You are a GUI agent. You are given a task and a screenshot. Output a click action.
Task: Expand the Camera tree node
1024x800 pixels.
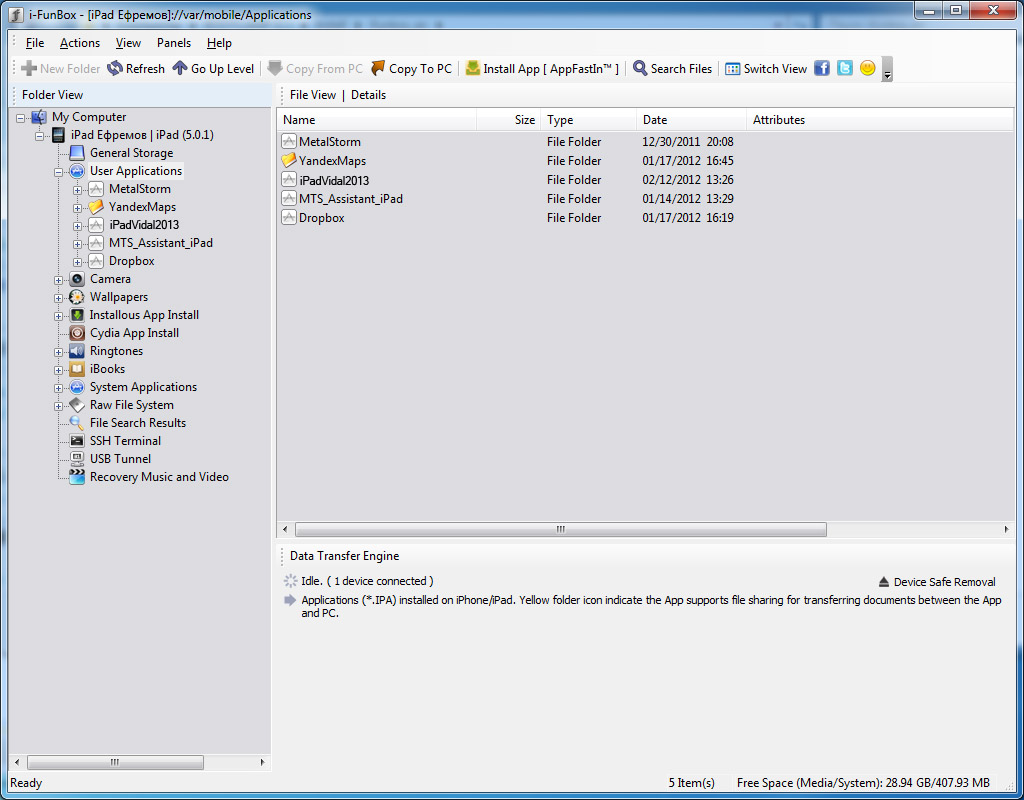59,280
